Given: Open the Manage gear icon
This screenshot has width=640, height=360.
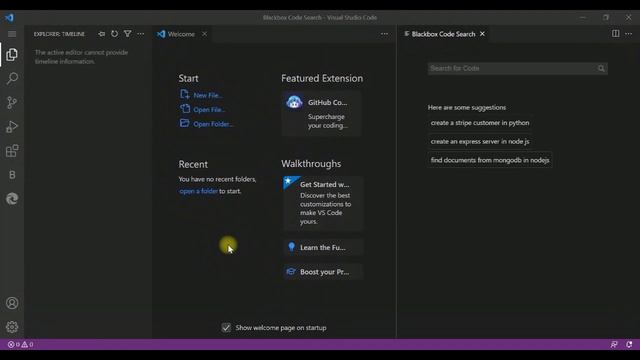Looking at the screenshot, I should [x=12, y=327].
